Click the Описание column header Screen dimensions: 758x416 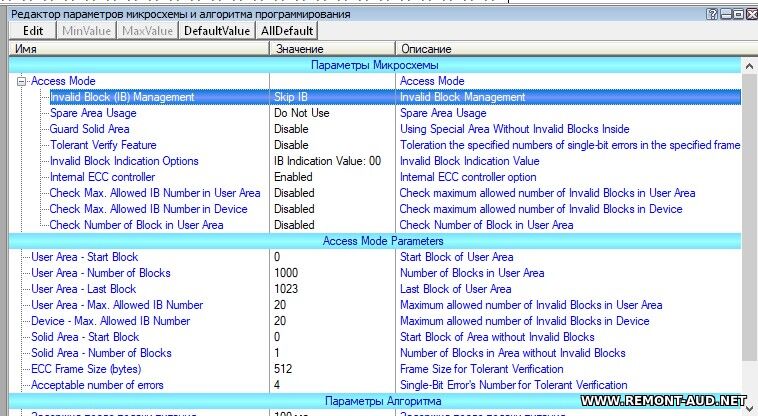[570, 48]
